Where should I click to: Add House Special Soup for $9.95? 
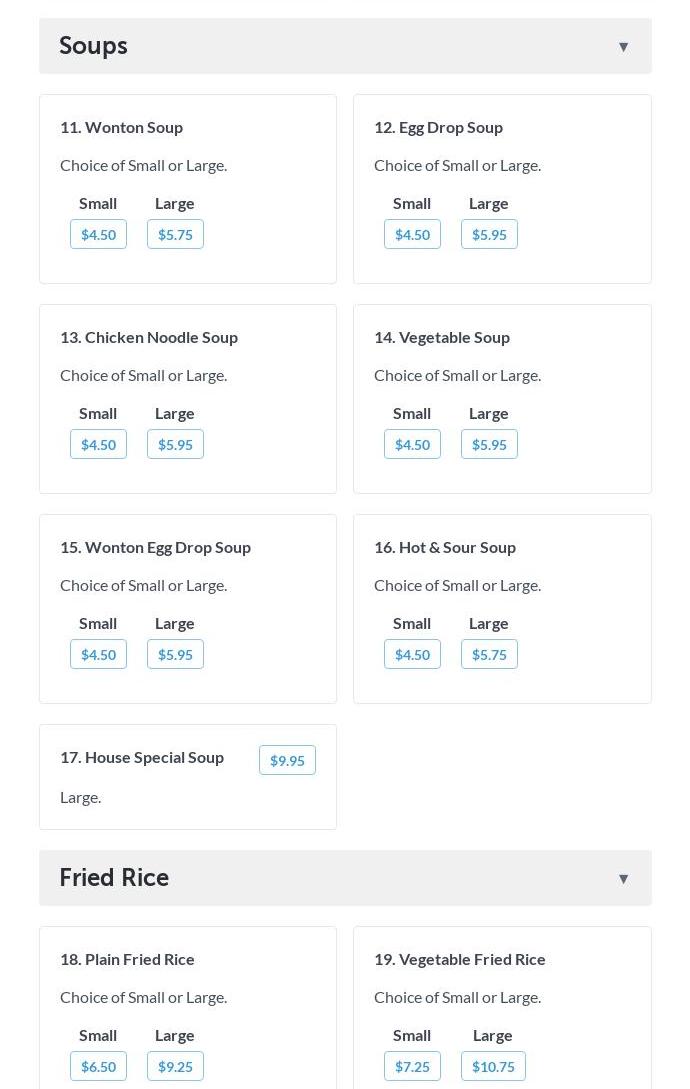[x=287, y=761]
